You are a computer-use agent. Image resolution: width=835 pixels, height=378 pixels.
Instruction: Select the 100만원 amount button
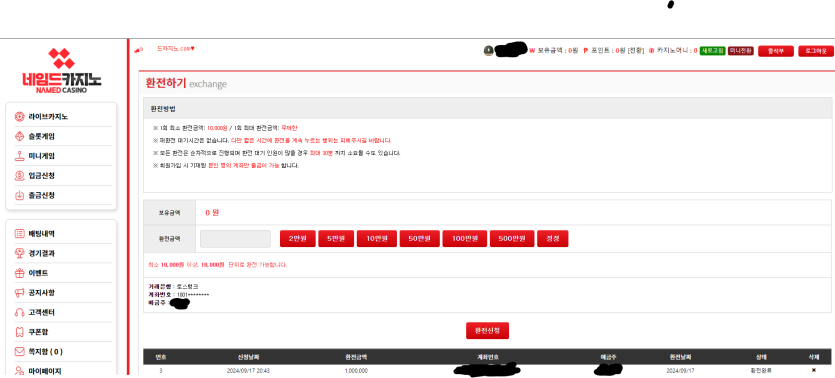pos(464,239)
